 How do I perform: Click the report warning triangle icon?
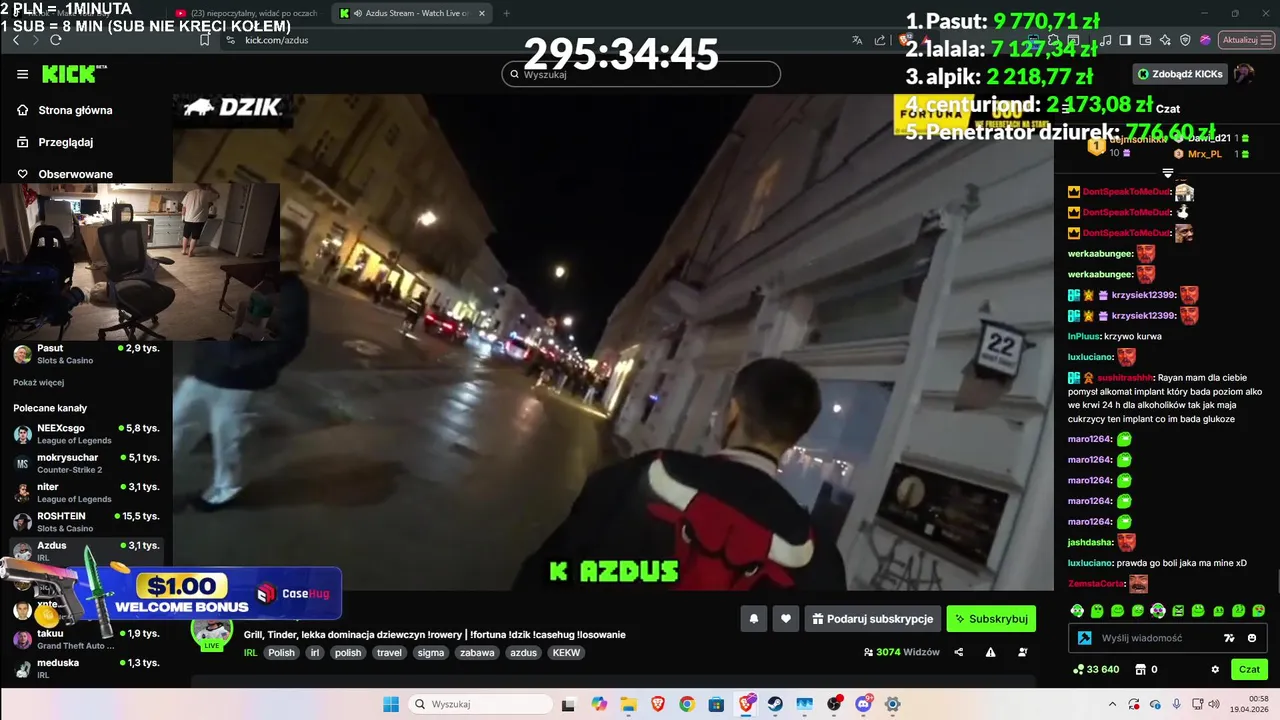click(x=990, y=652)
